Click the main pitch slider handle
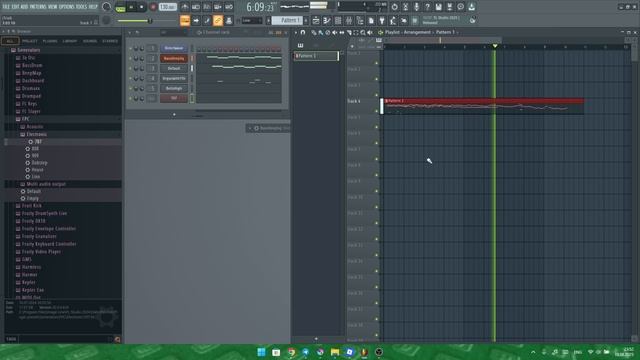Image resolution: width=640 pixels, height=360 pixels. tap(150, 20)
